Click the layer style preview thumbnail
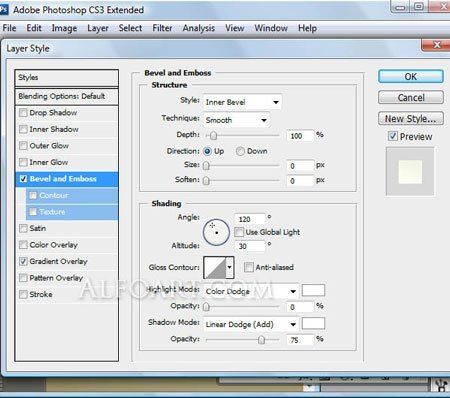450x398 pixels. 410,172
